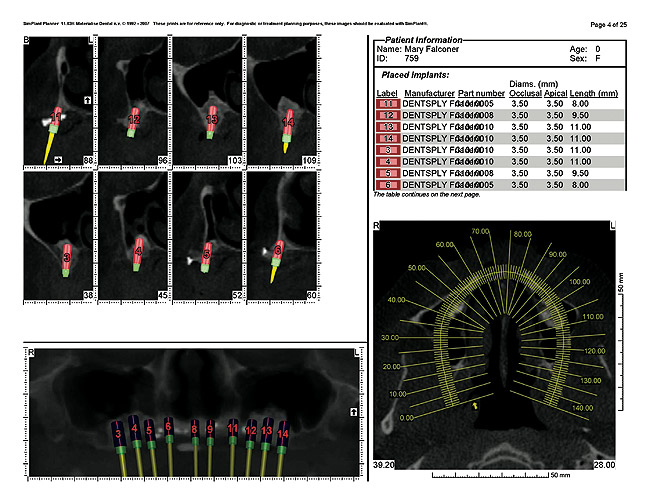Click the right arrow in cross-section slice 88
Viewport: 650px width, 502px height.
coord(59,159)
